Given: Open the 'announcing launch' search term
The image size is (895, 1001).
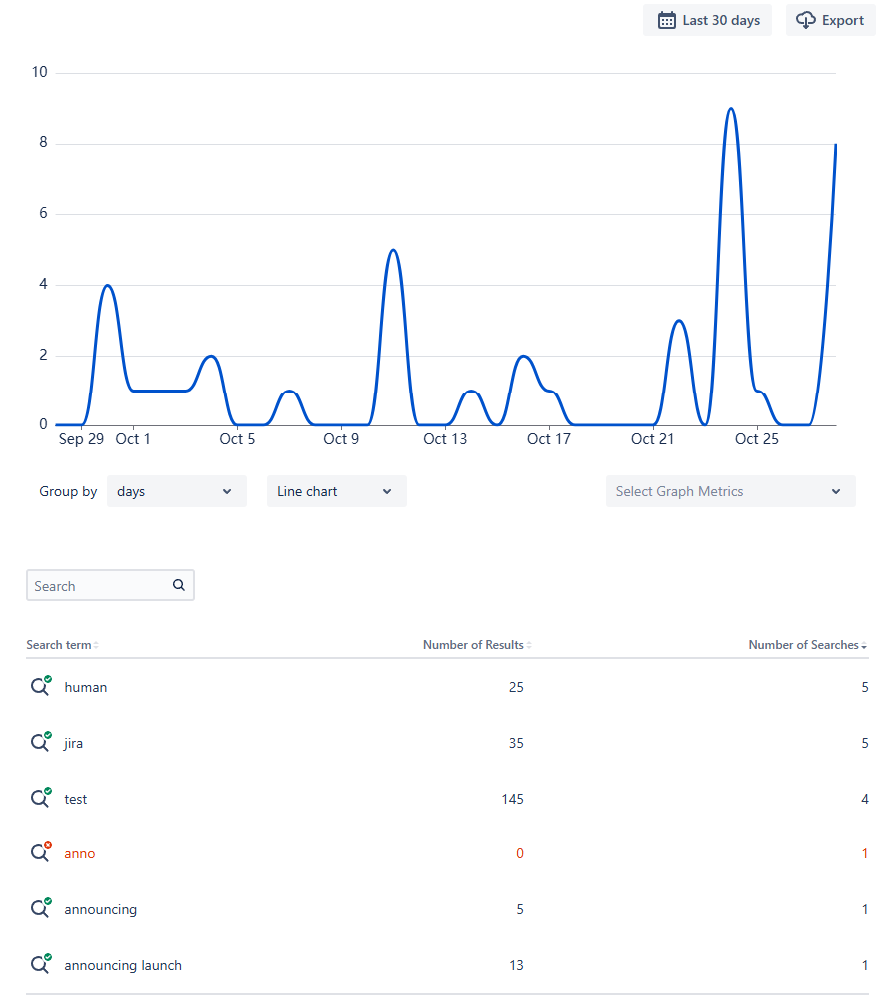Looking at the screenshot, I should (123, 966).
